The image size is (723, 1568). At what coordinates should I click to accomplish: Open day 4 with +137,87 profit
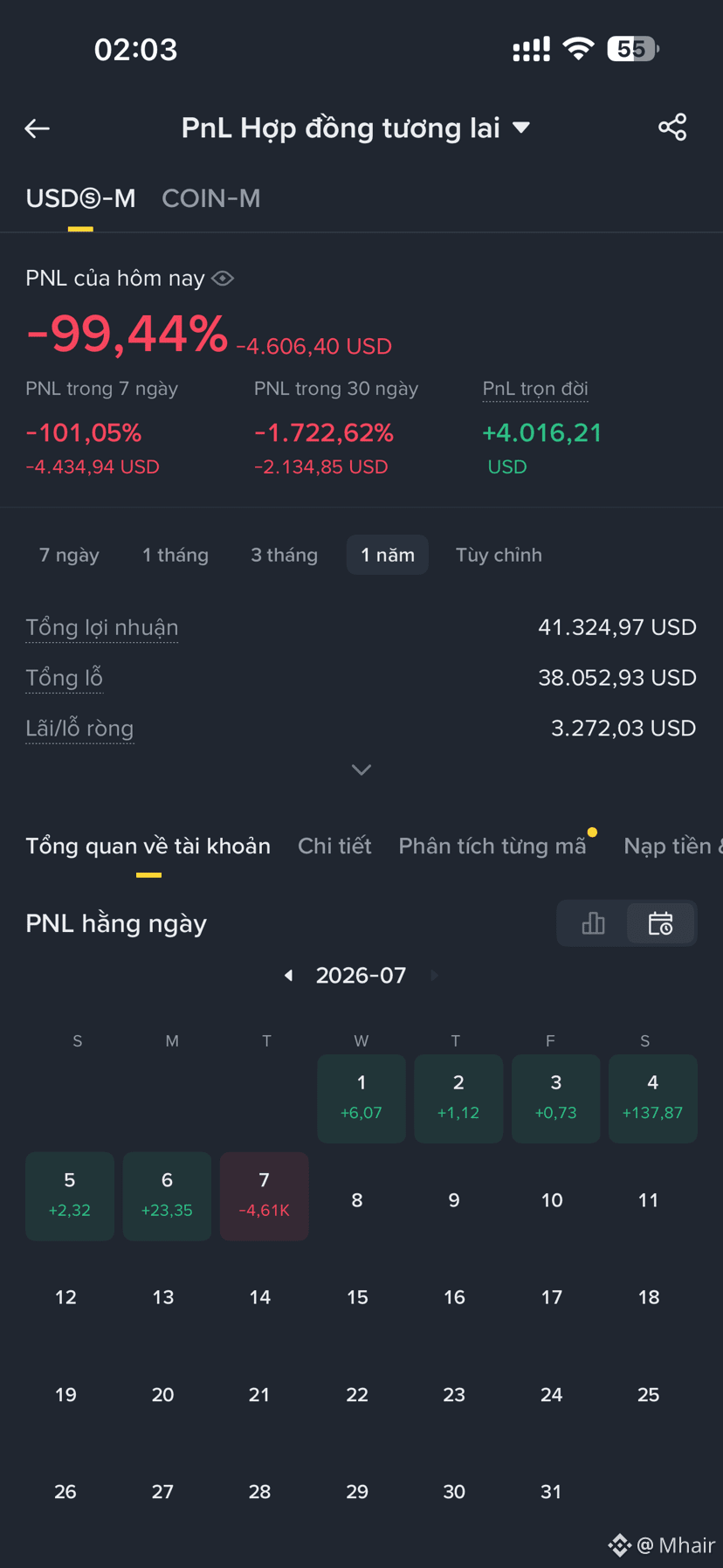click(652, 1098)
